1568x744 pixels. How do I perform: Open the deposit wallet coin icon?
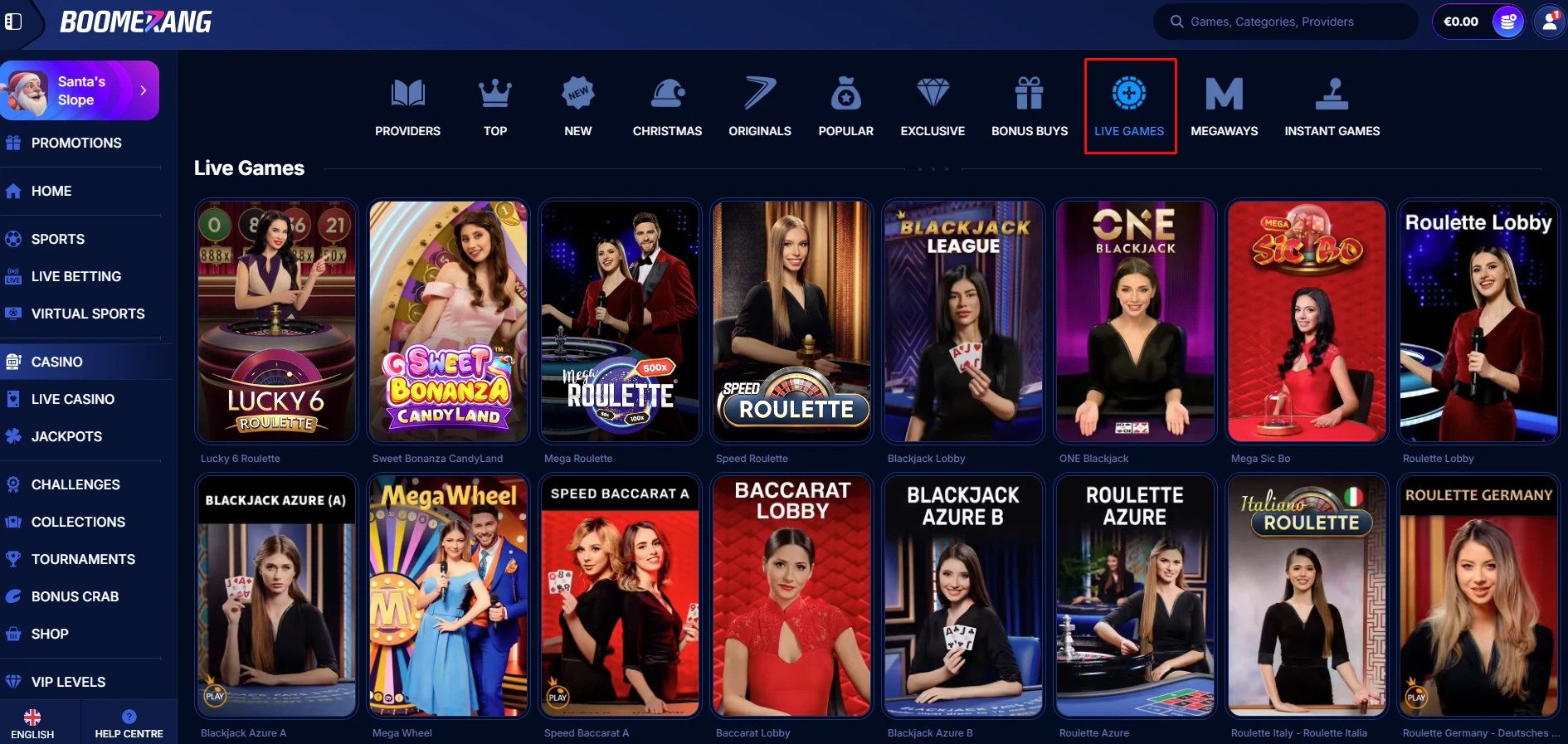(x=1507, y=22)
